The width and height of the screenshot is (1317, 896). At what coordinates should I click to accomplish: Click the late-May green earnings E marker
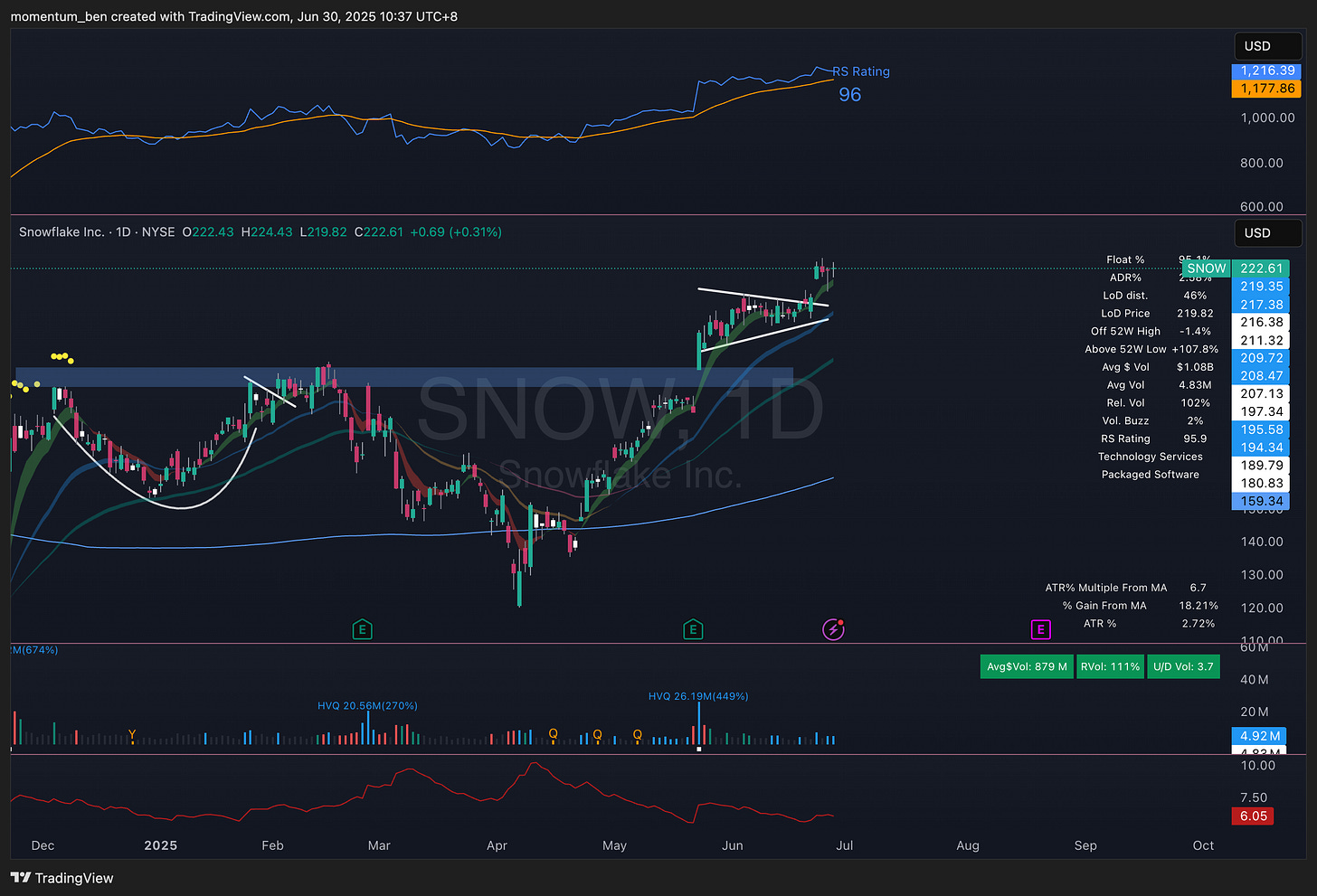point(693,629)
